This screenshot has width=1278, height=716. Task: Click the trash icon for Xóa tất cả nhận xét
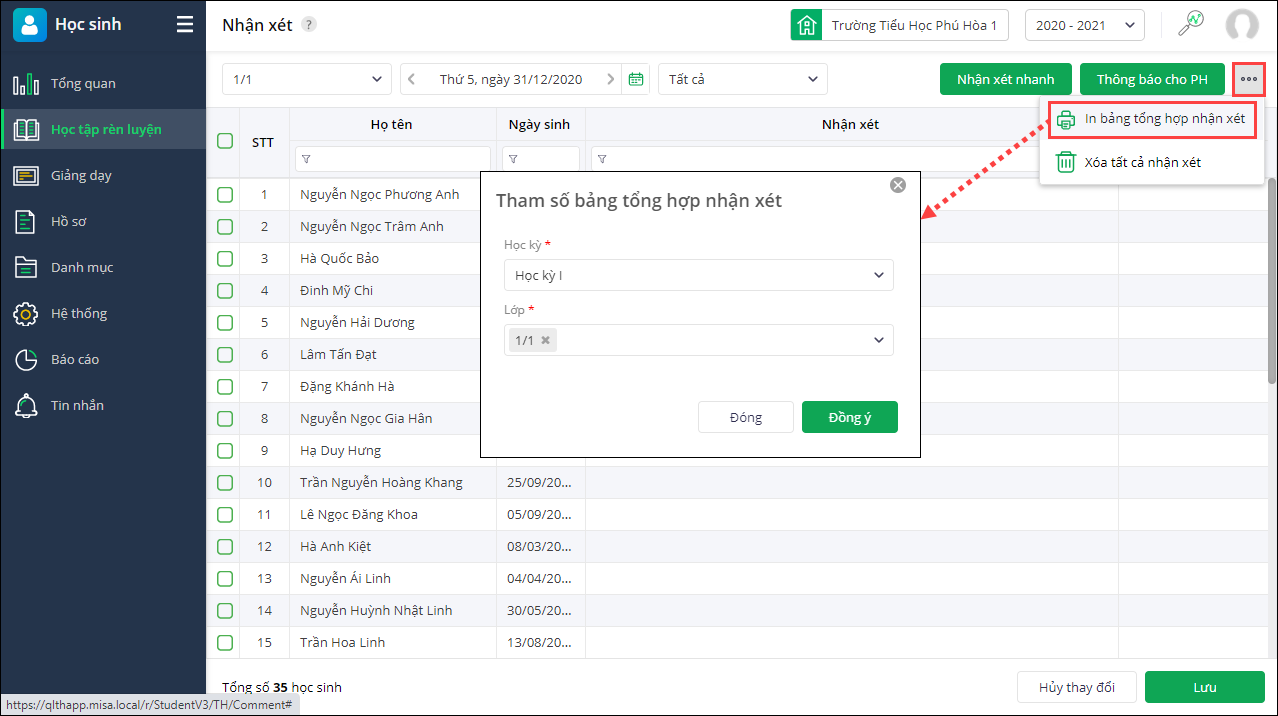click(1067, 162)
